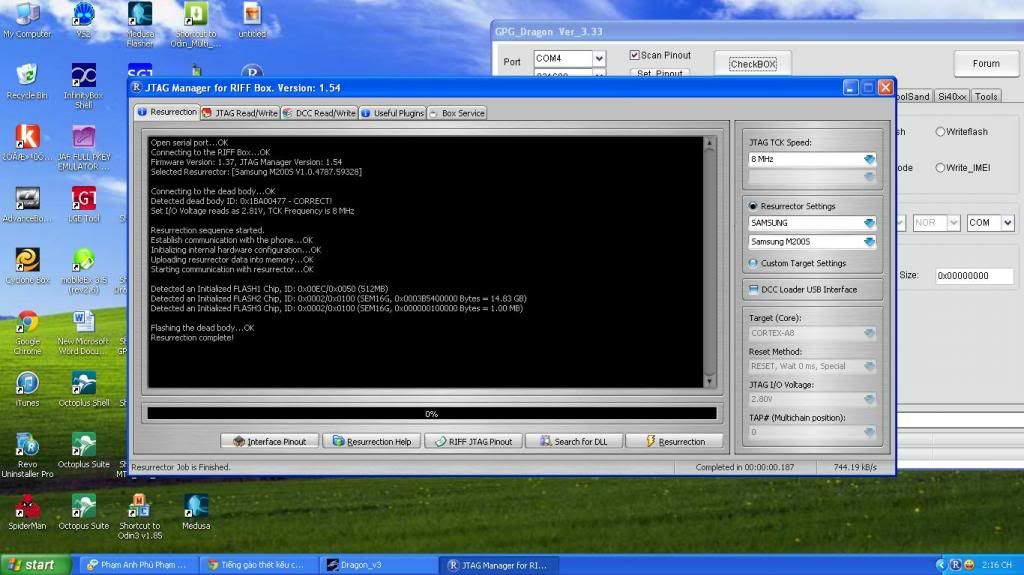Screen dimensions: 1024x575
Task: Switch to Dragon_v3 taskbar item
Action: (378, 565)
